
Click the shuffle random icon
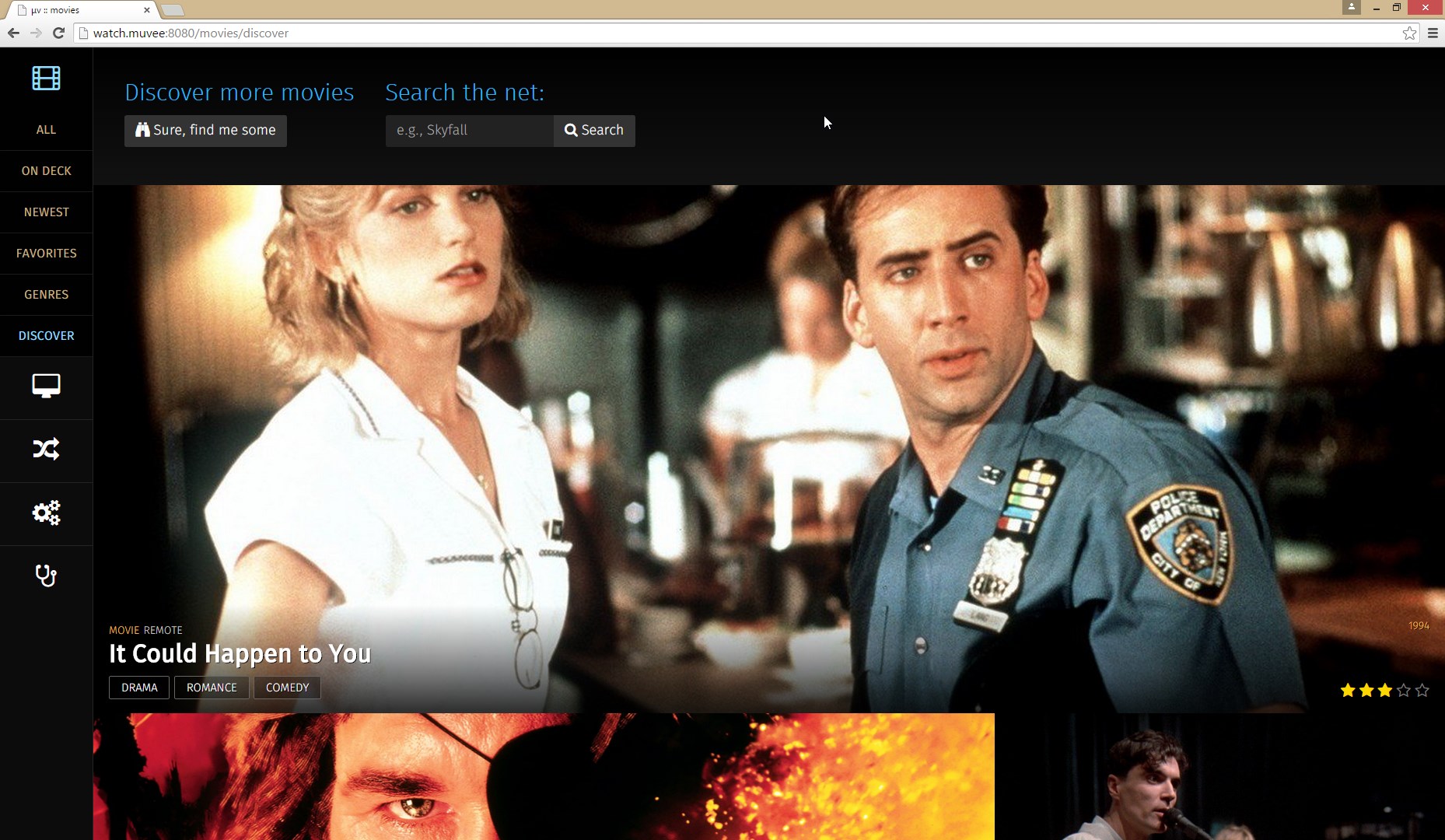46,449
